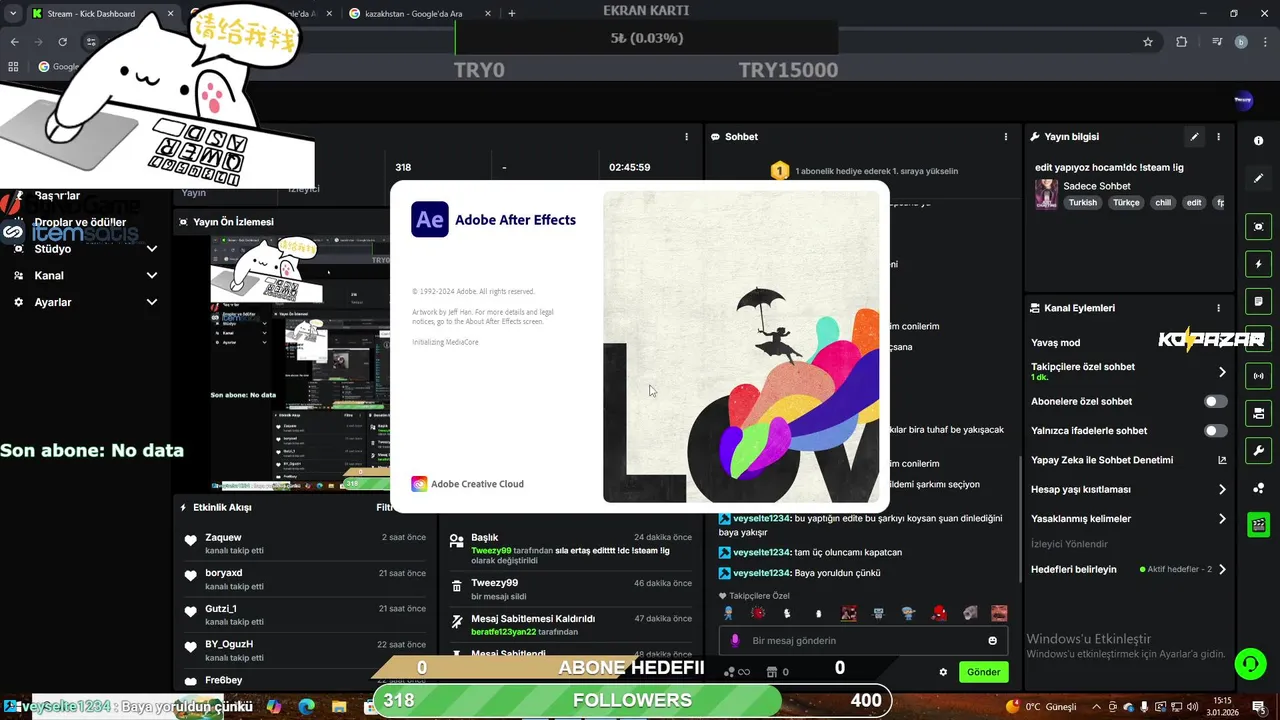Viewport: 1280px width, 720px height.
Task: Open a new browser tab
Action: [x=511, y=14]
